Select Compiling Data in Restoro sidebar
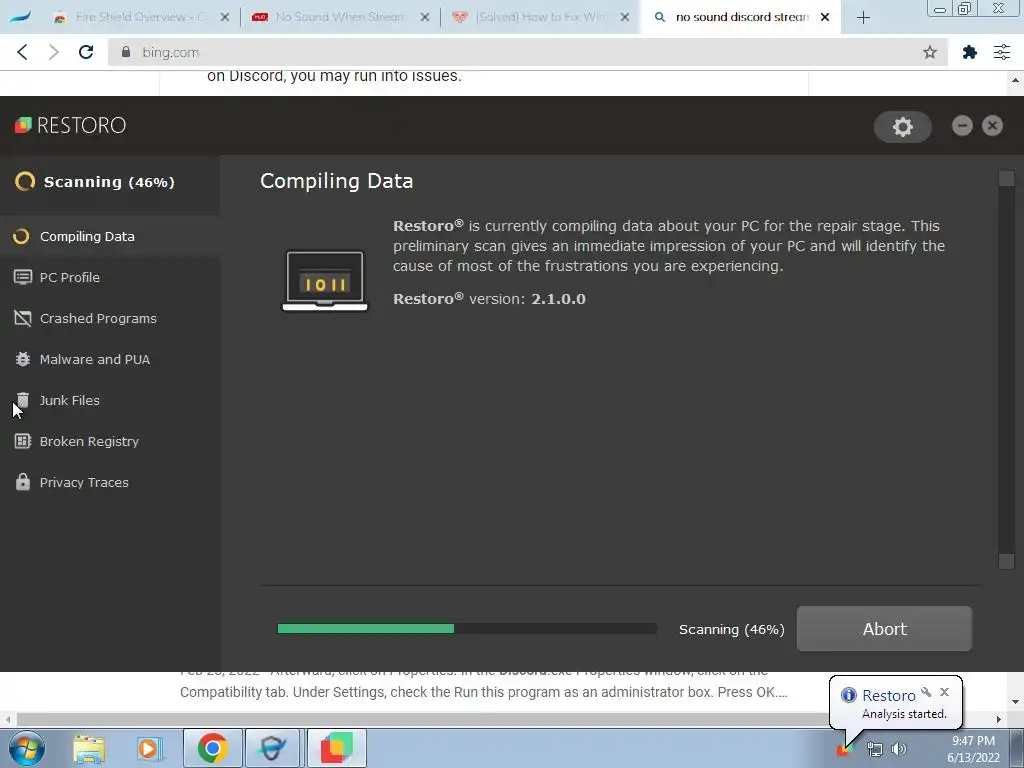 (x=110, y=236)
